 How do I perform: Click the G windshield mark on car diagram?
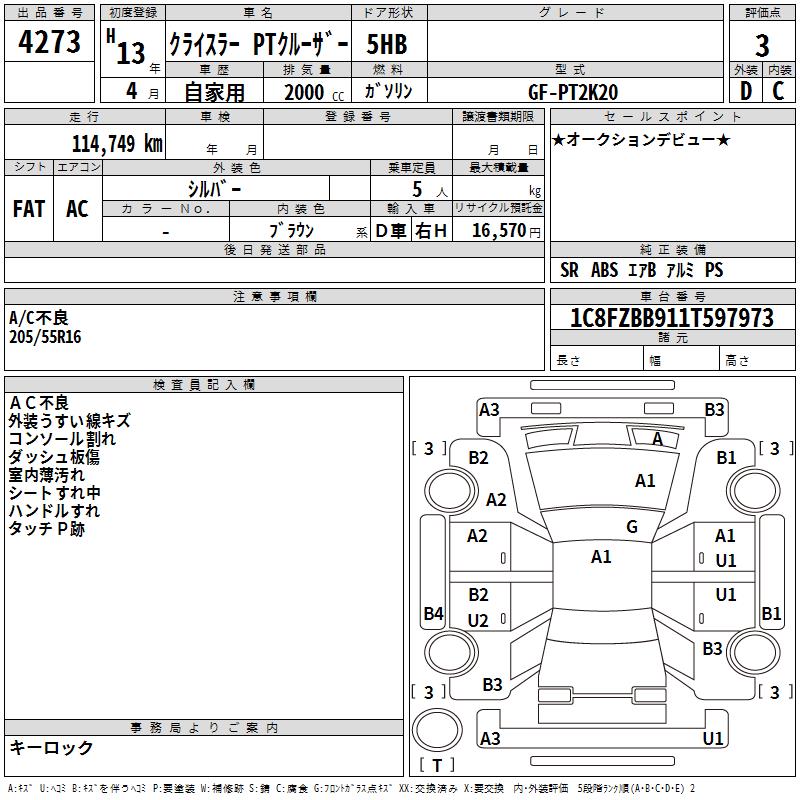pos(632,526)
